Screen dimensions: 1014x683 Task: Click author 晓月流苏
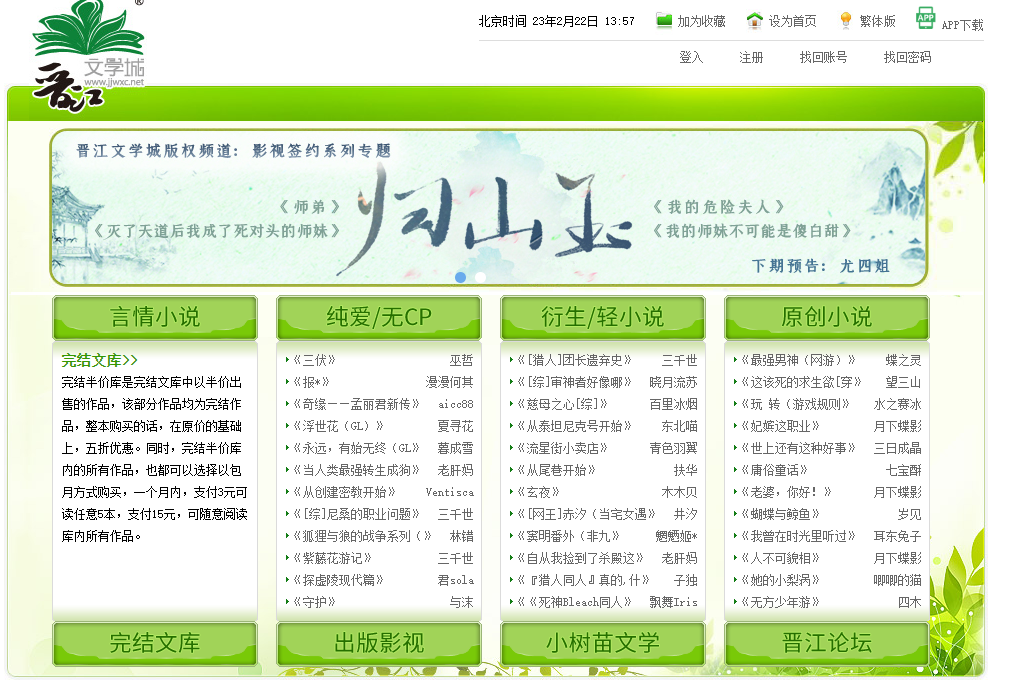pos(673,382)
